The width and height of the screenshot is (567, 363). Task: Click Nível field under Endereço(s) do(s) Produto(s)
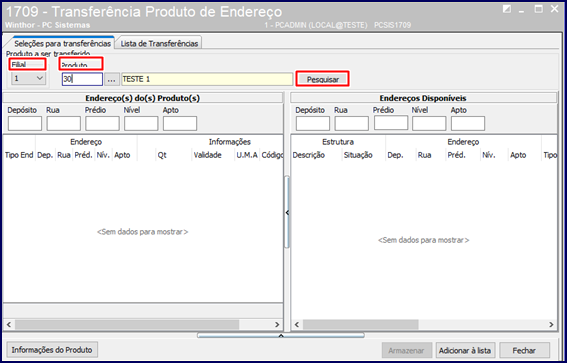[141, 123]
